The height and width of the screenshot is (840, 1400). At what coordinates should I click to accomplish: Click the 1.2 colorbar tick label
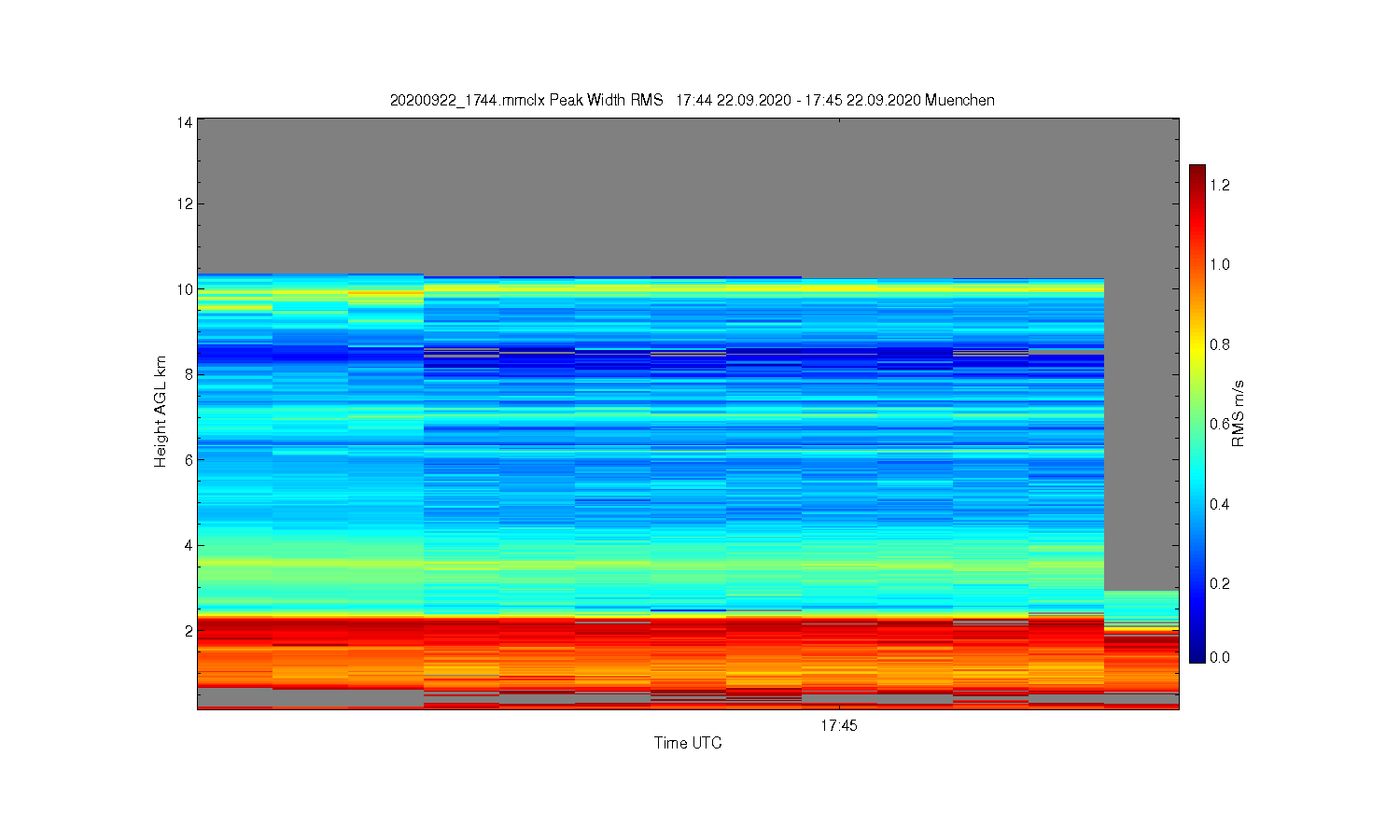click(1220, 185)
